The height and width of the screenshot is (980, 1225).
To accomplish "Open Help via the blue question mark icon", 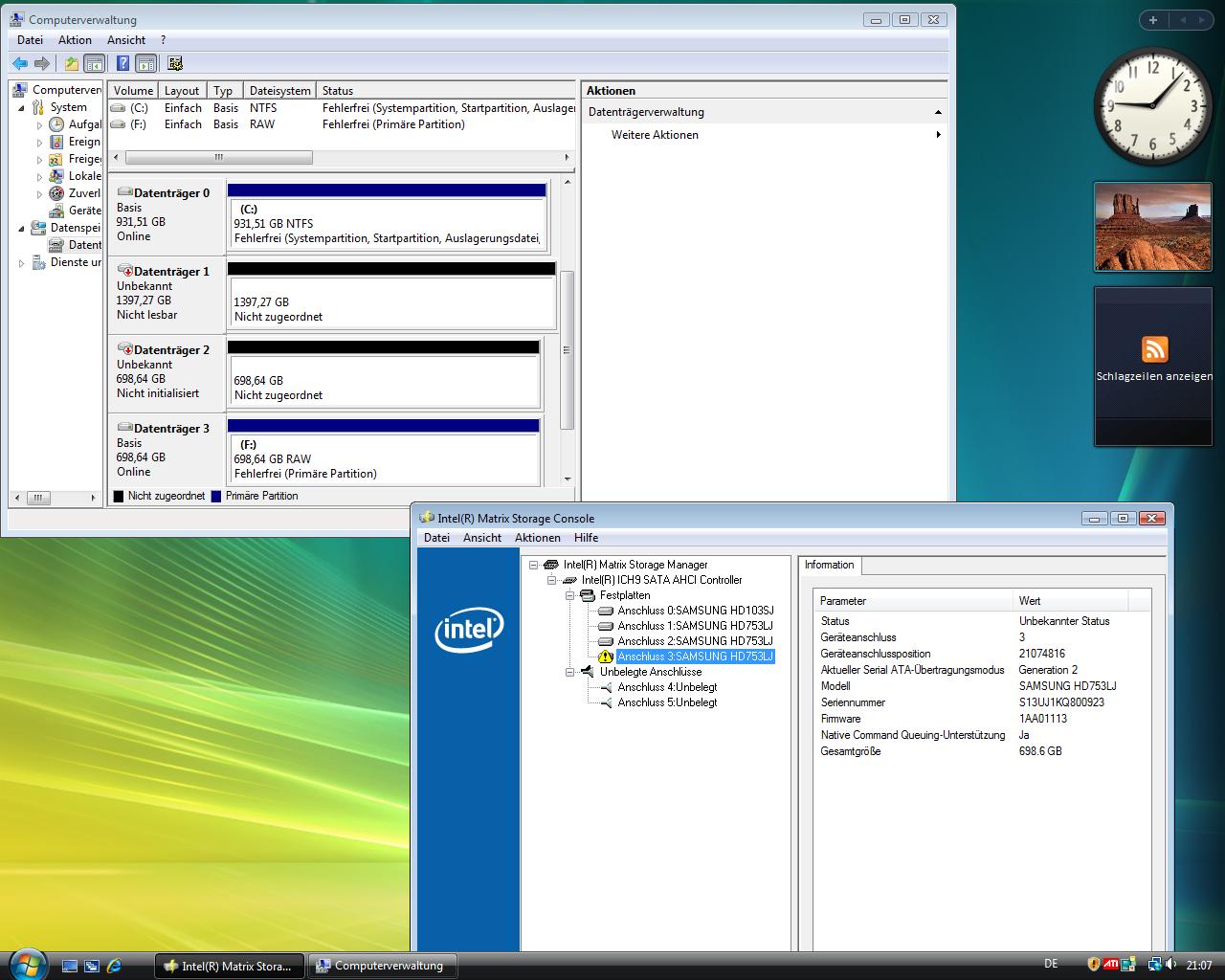I will tap(122, 63).
